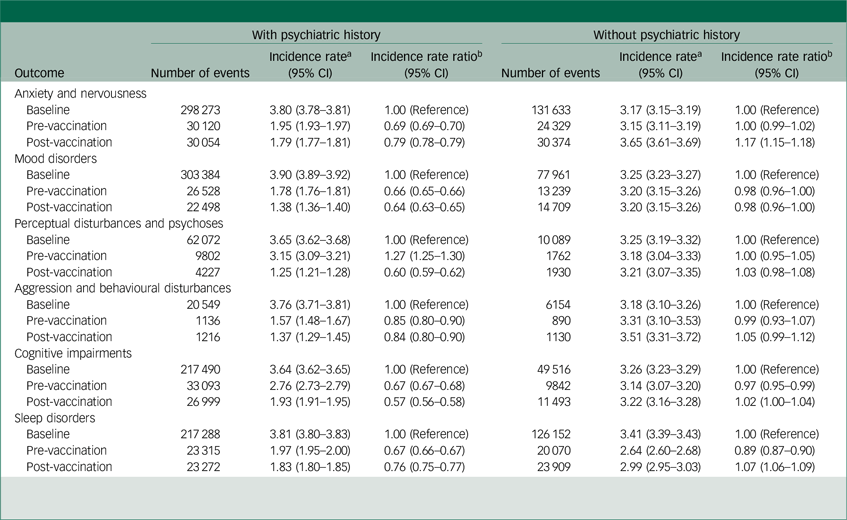Select the "Mood disorders" row heading
The image size is (847, 520).
coord(58,158)
